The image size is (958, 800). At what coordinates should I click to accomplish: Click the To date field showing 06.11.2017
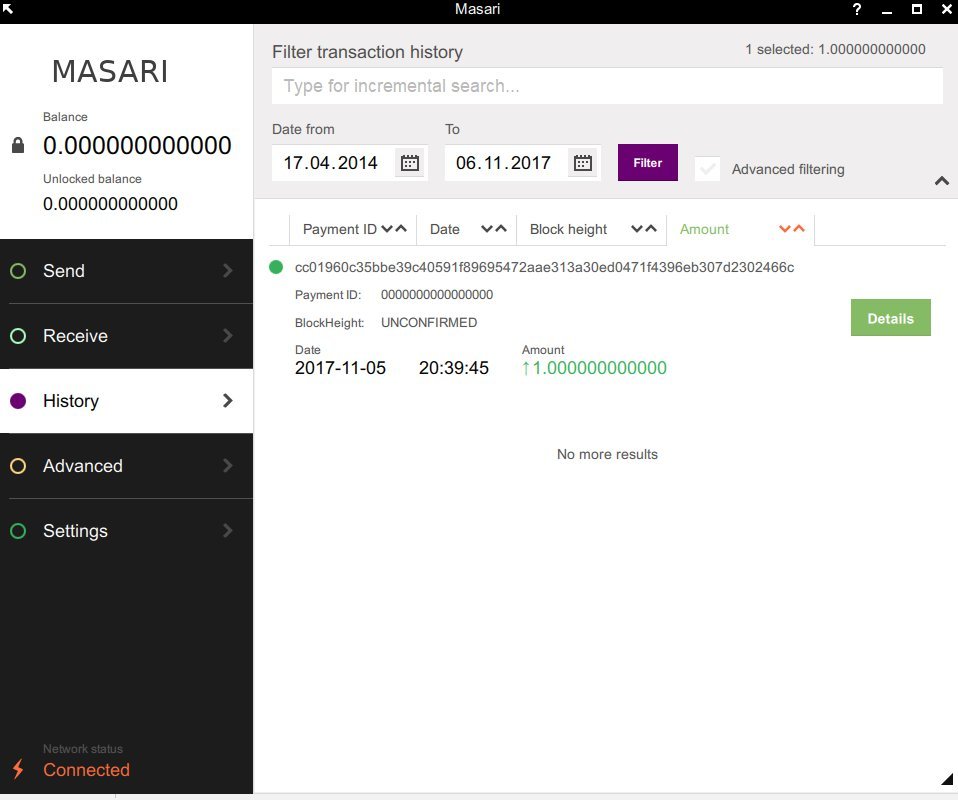[x=523, y=163]
